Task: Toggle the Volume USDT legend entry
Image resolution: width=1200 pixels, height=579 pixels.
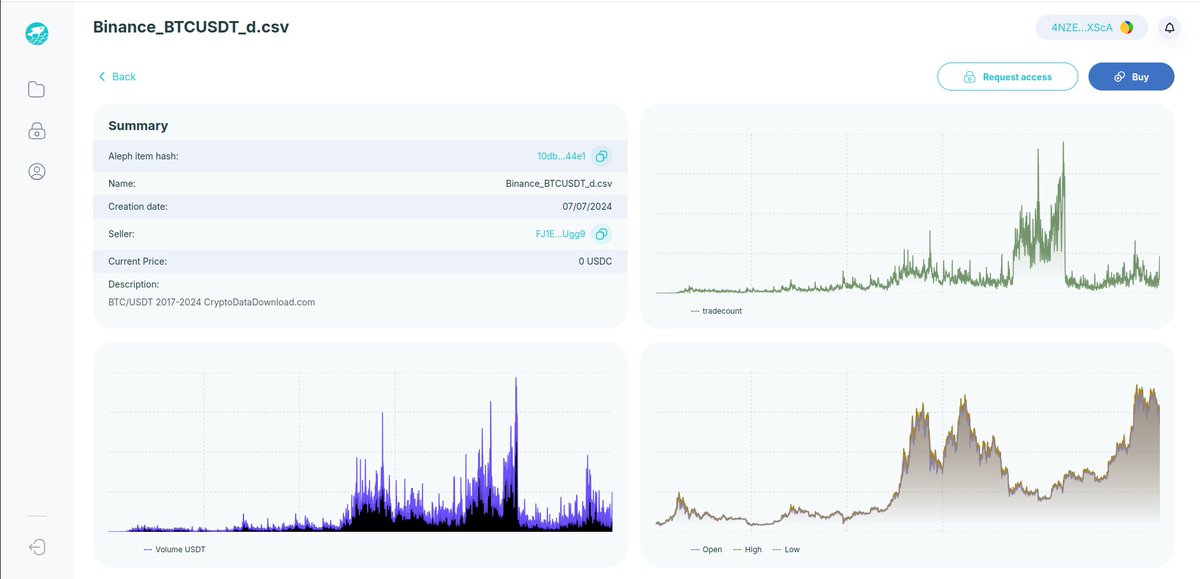Action: (175, 548)
